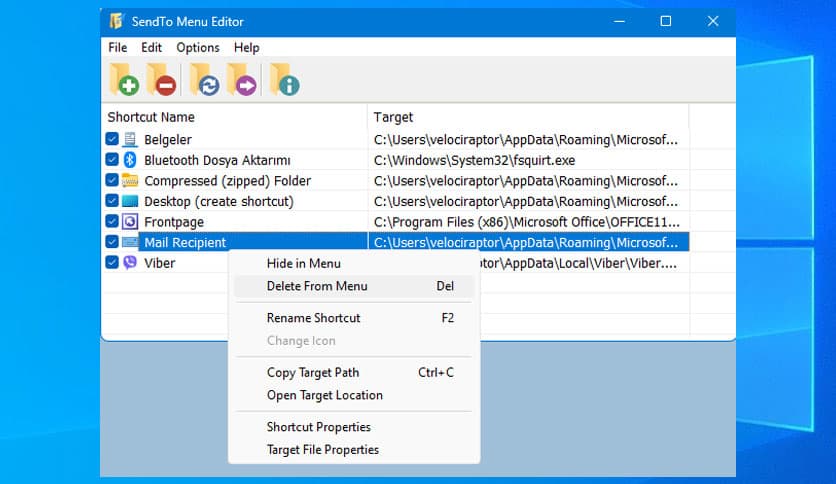Screen dimensions: 836x484
Task: Click the SendTo Menu Editor title bar icon
Action: (x=116, y=21)
